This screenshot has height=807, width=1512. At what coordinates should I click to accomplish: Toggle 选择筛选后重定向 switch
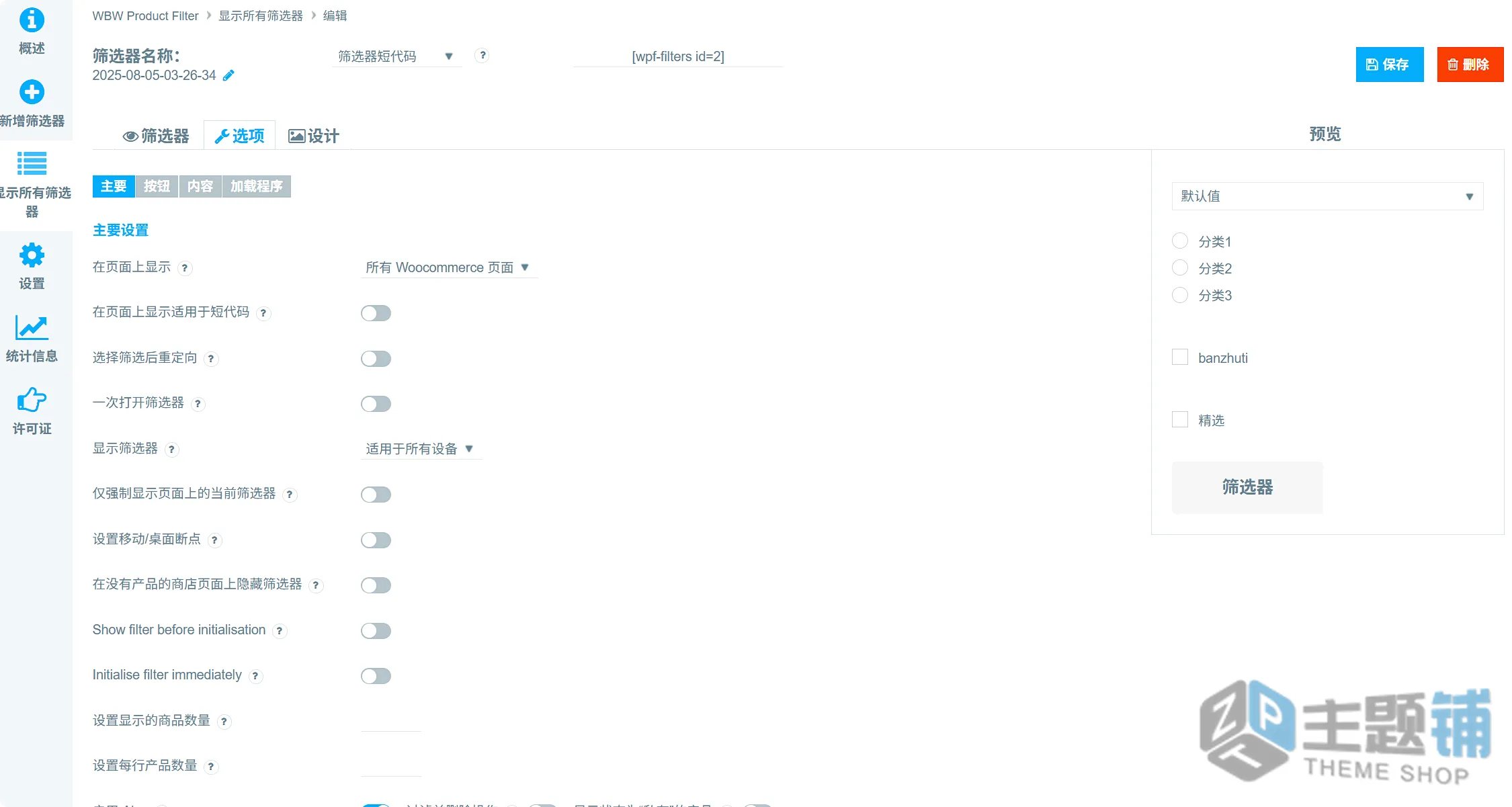click(x=376, y=359)
